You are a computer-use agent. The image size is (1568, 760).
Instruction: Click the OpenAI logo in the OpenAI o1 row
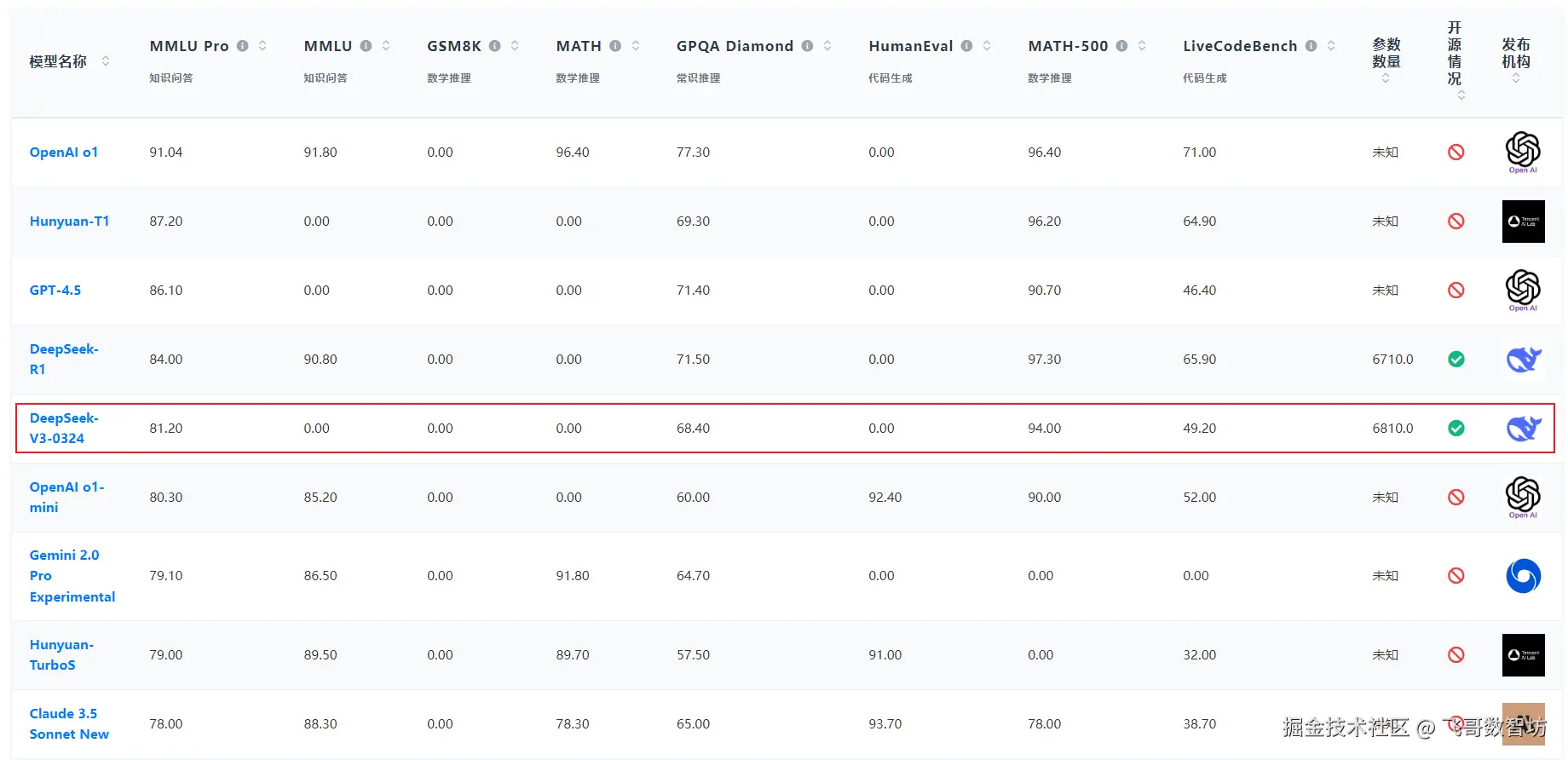tap(1523, 153)
